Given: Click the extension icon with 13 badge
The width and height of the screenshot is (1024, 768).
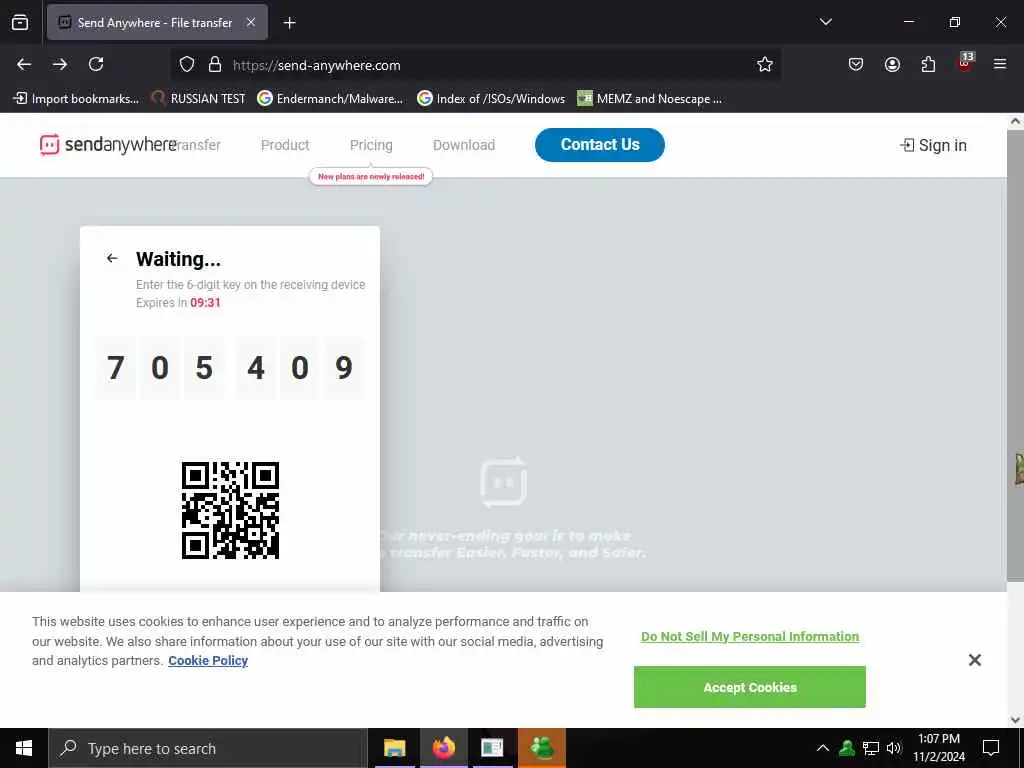Looking at the screenshot, I should [965, 63].
